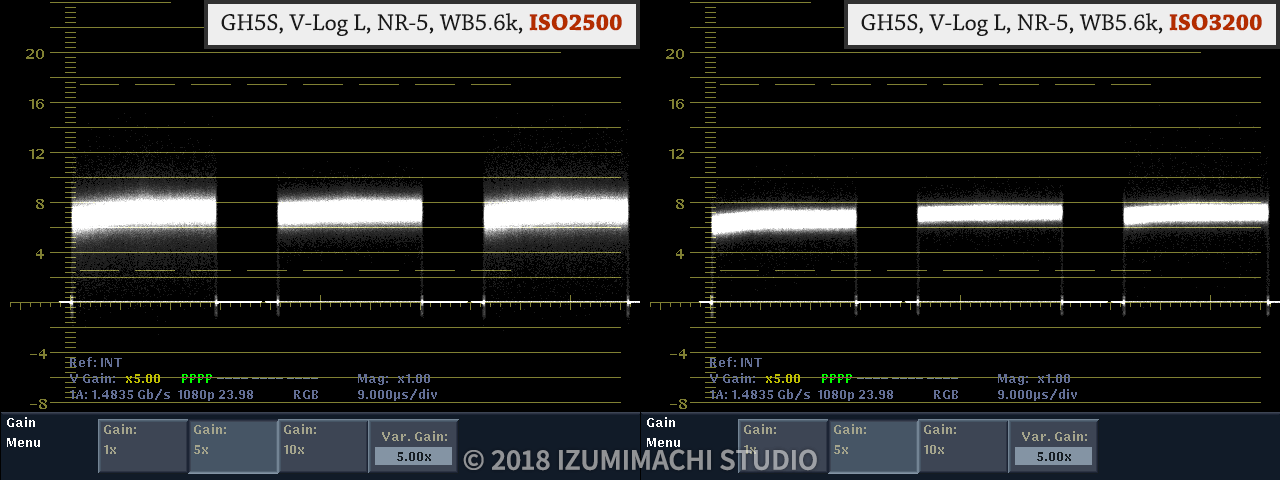Select Gain 5x in the ISO3200 panel

click(x=873, y=446)
